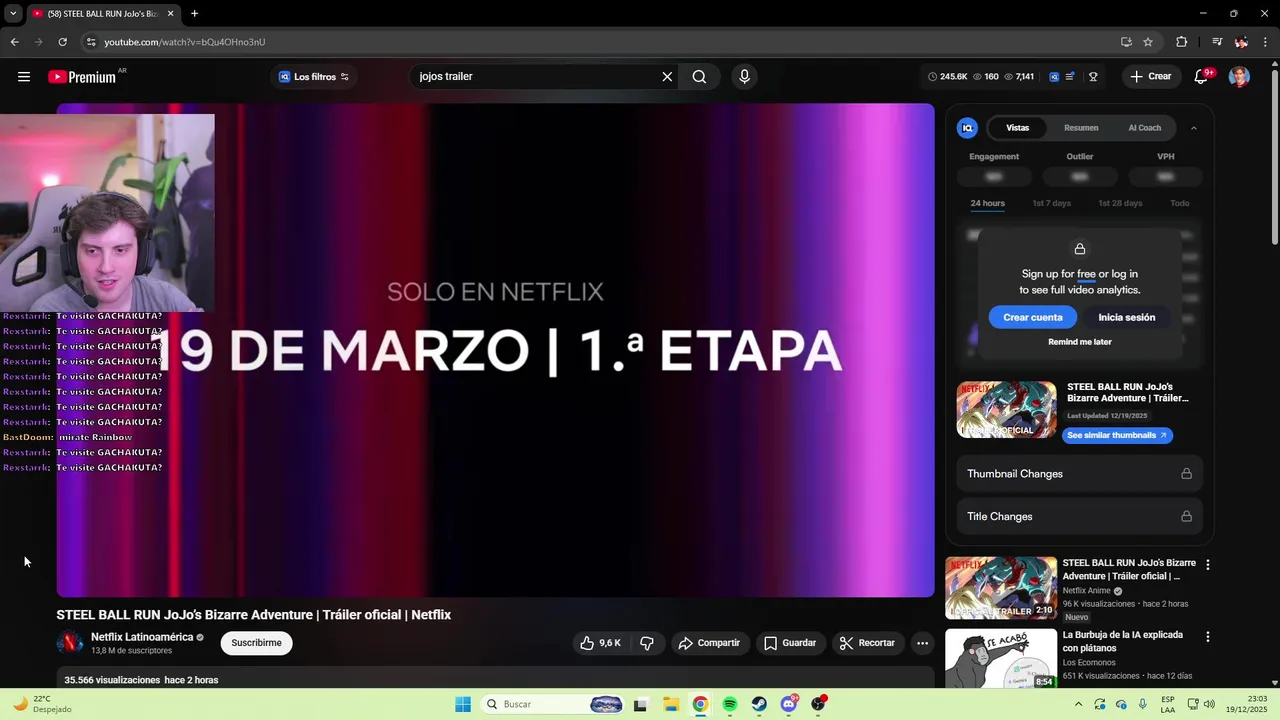Start voice search with the microphone
This screenshot has width=1280, height=720.
[x=744, y=77]
